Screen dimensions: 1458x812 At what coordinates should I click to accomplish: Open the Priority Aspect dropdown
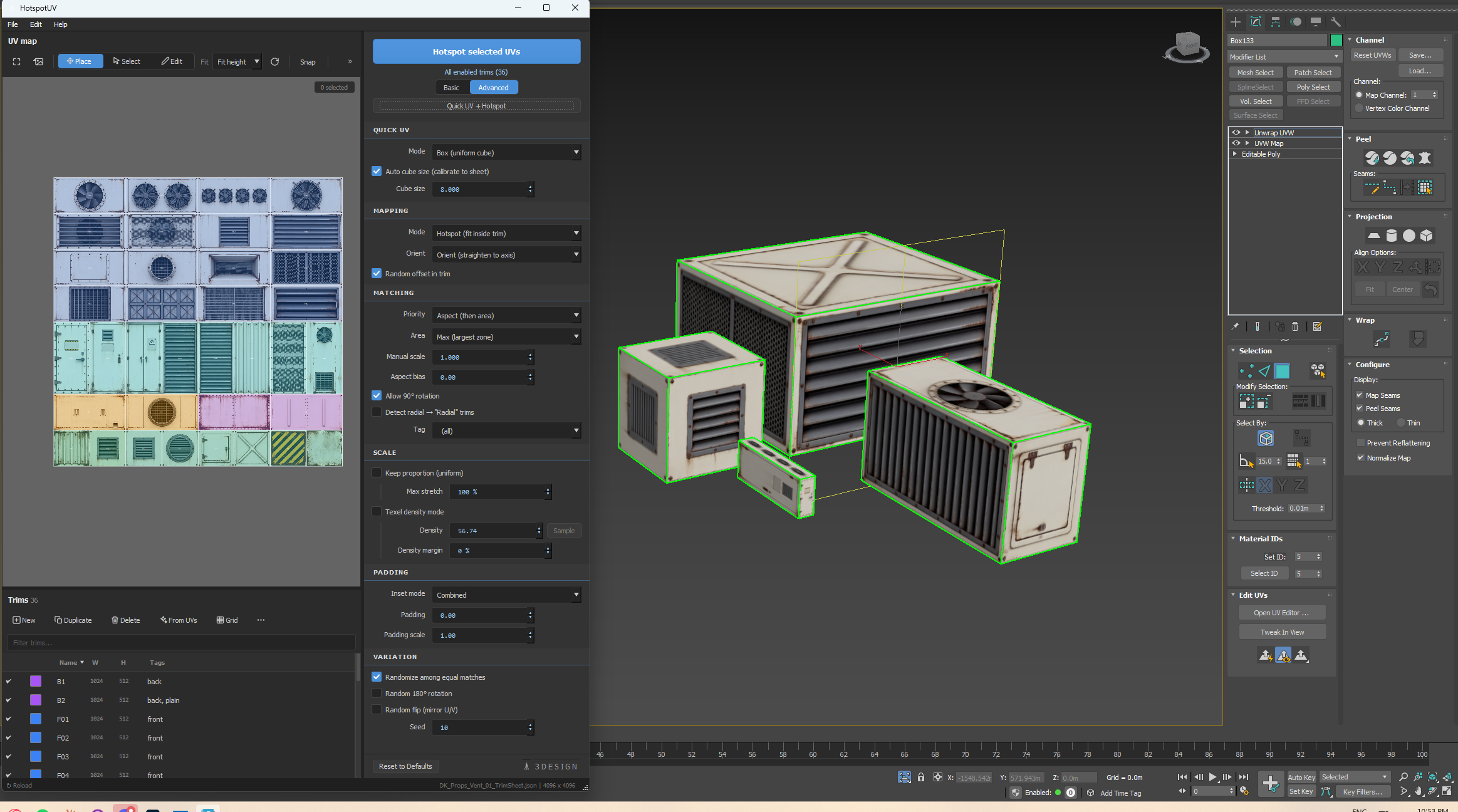(507, 315)
